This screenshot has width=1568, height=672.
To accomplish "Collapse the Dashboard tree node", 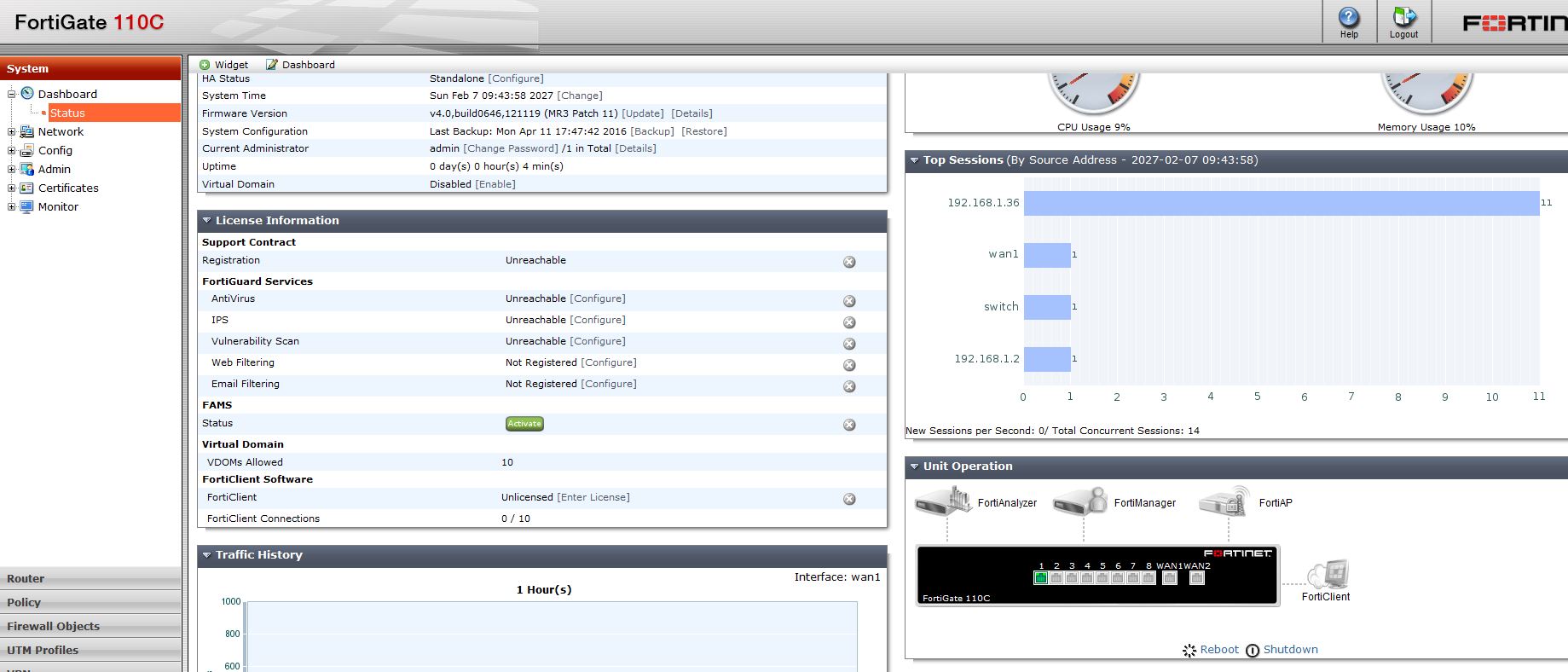I will click(12, 94).
